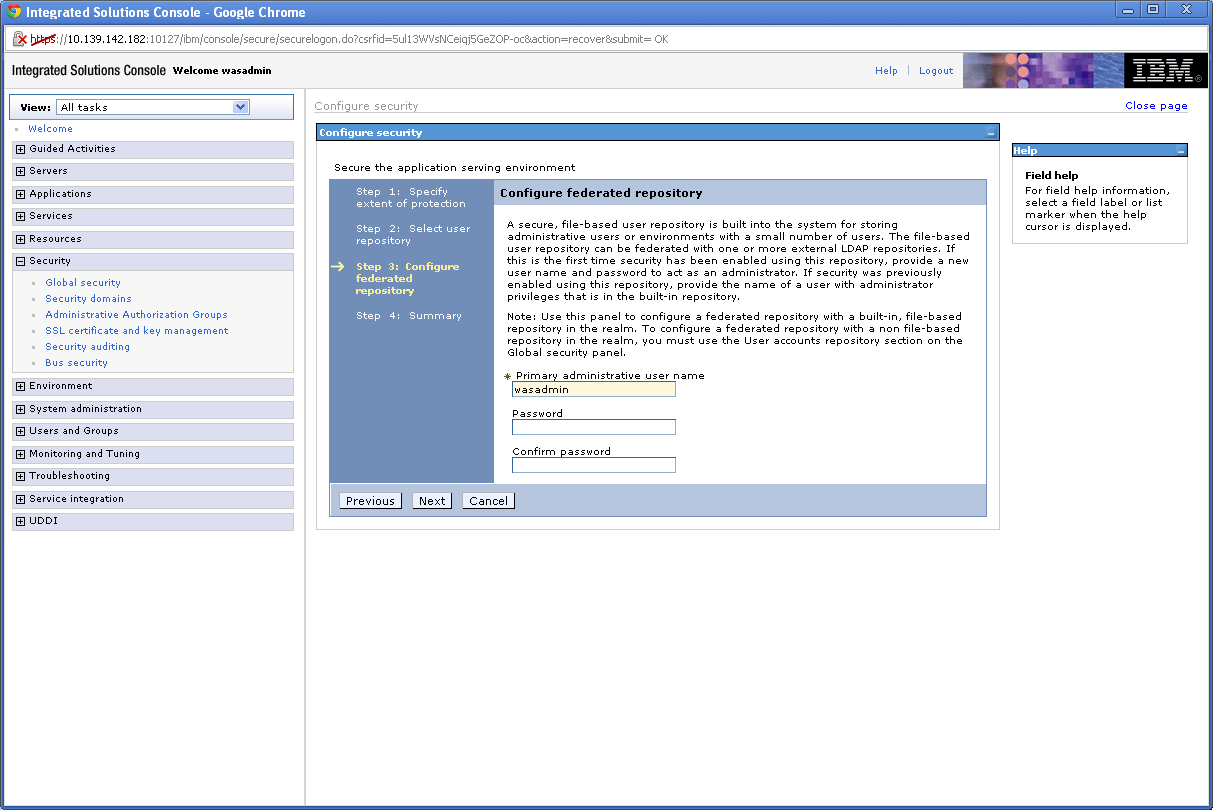Expand the Troubleshooting section
Image resolution: width=1213 pixels, height=810 pixels.
(x=20, y=476)
